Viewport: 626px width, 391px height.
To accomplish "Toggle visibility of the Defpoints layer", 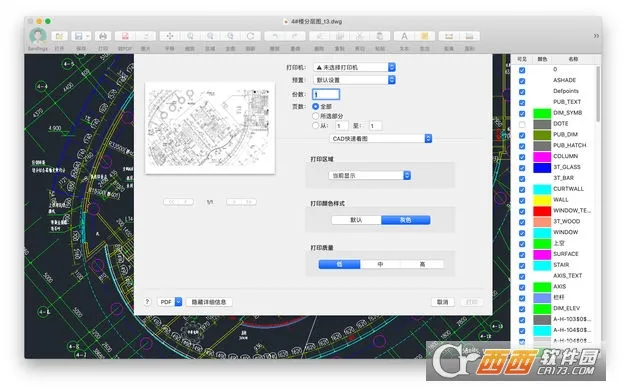I will (522, 91).
